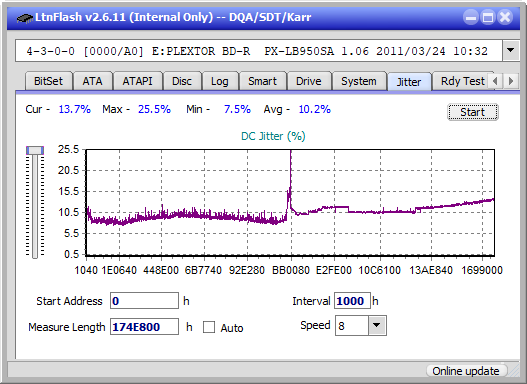The width and height of the screenshot is (527, 384).
Task: Open the Disc tab
Action: coord(182,81)
